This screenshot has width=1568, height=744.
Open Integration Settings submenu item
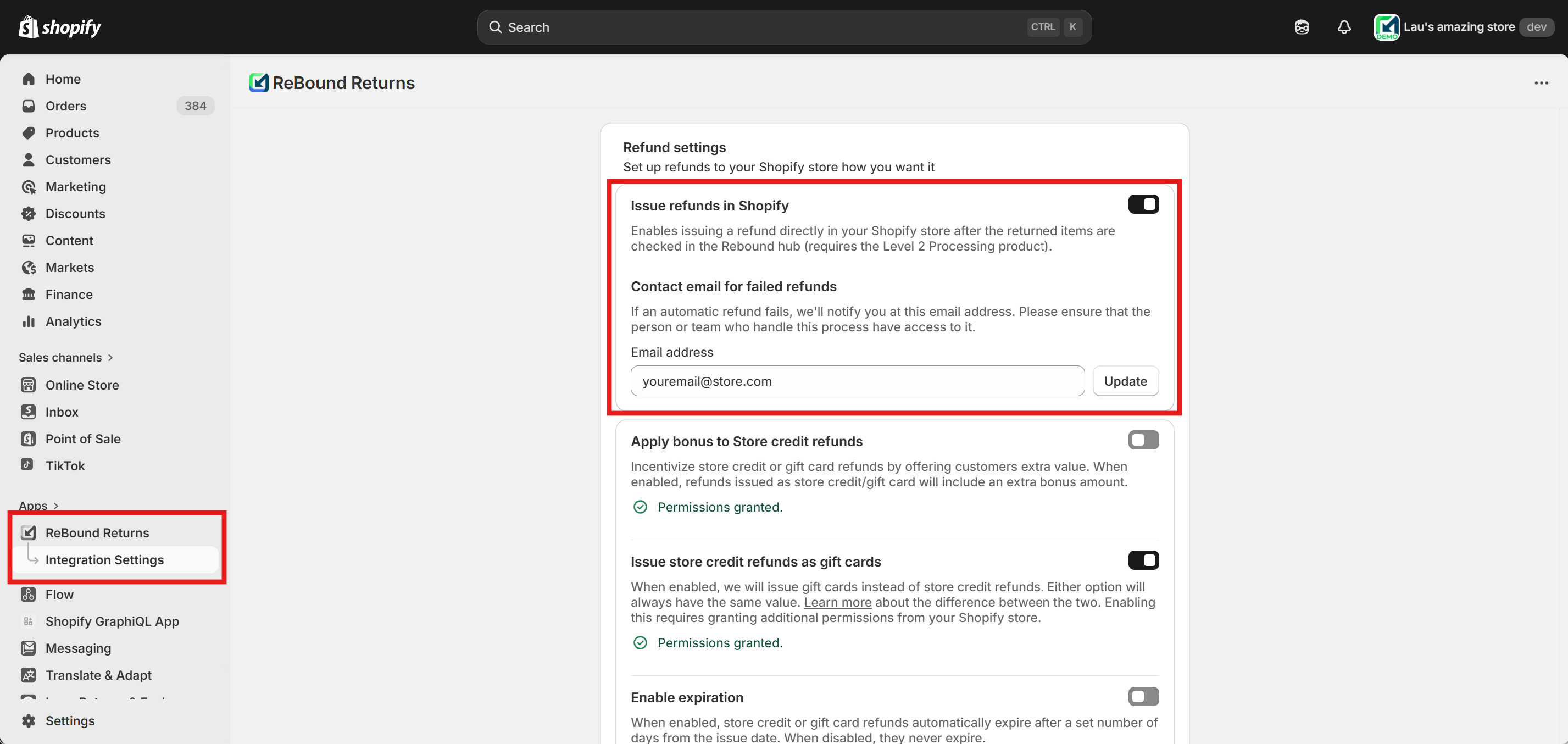104,559
